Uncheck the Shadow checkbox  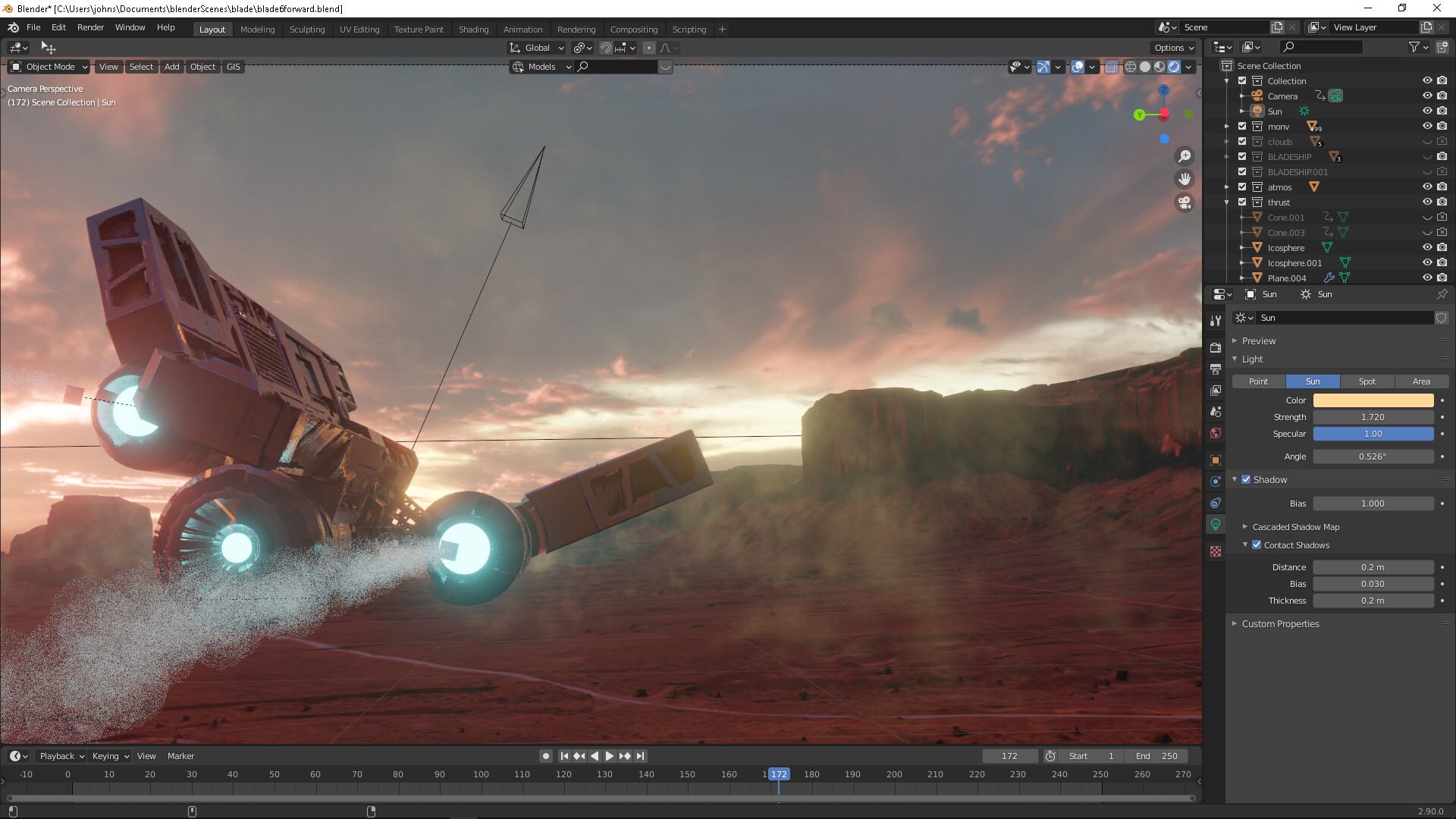point(1246,479)
